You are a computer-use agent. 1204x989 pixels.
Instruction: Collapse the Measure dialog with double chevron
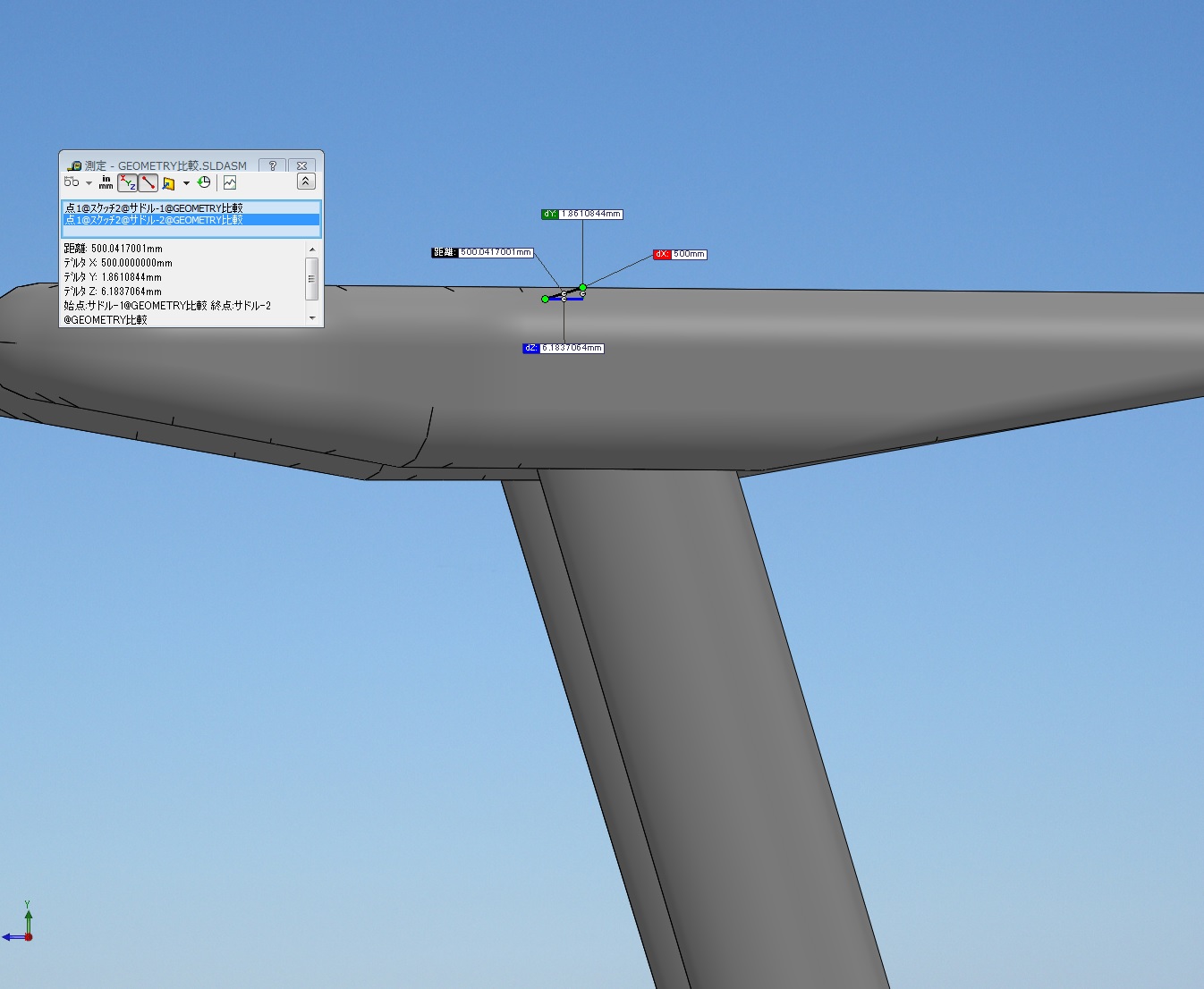[305, 182]
